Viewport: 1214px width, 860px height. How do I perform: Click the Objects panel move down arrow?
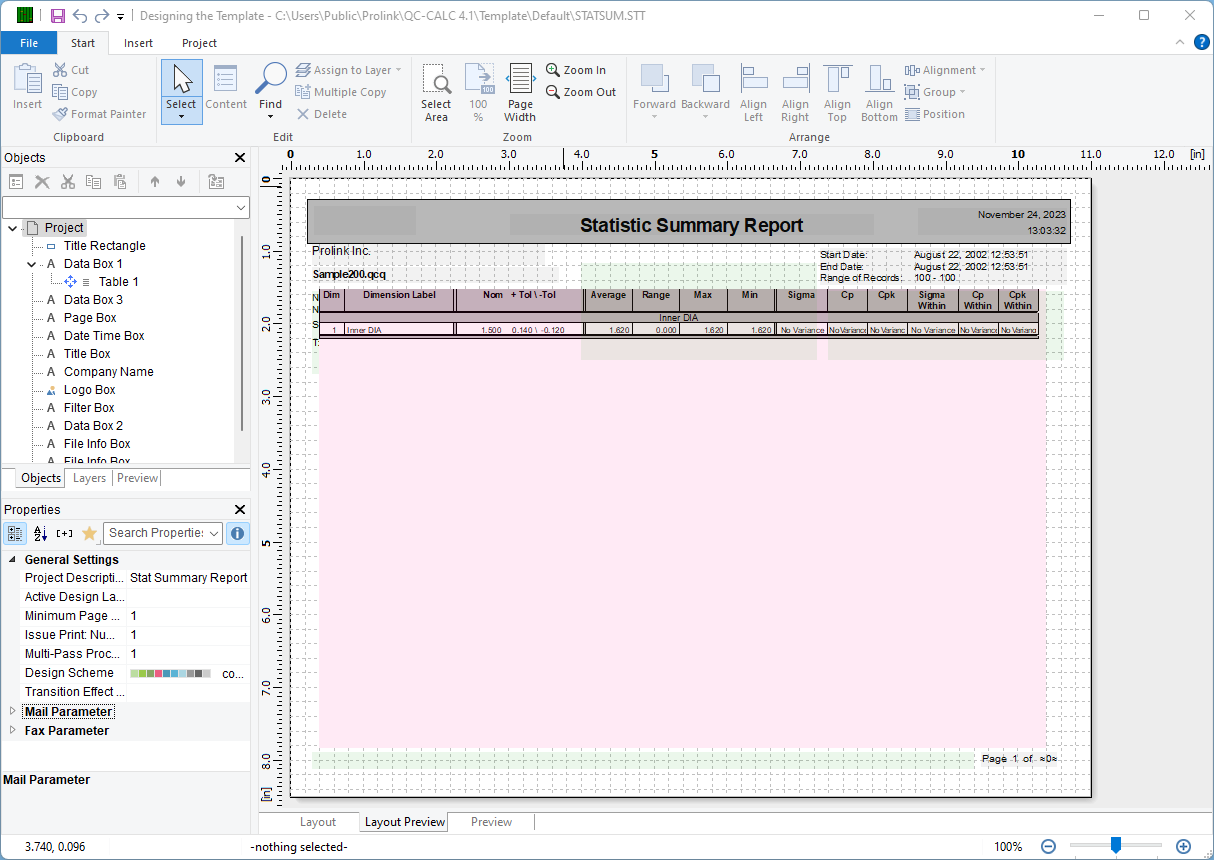coord(181,181)
